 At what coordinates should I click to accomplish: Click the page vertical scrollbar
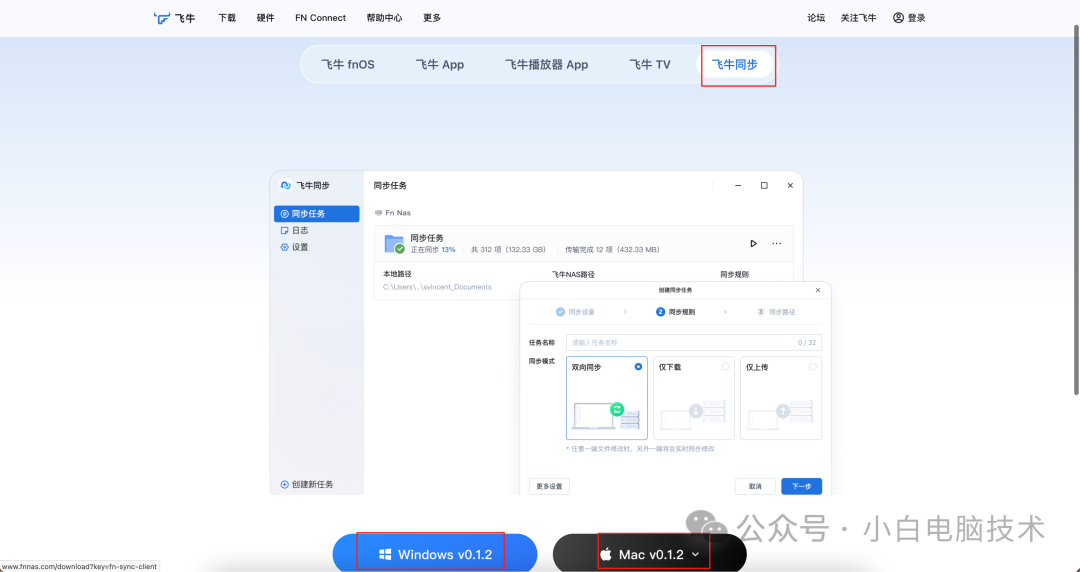tap(1076, 210)
